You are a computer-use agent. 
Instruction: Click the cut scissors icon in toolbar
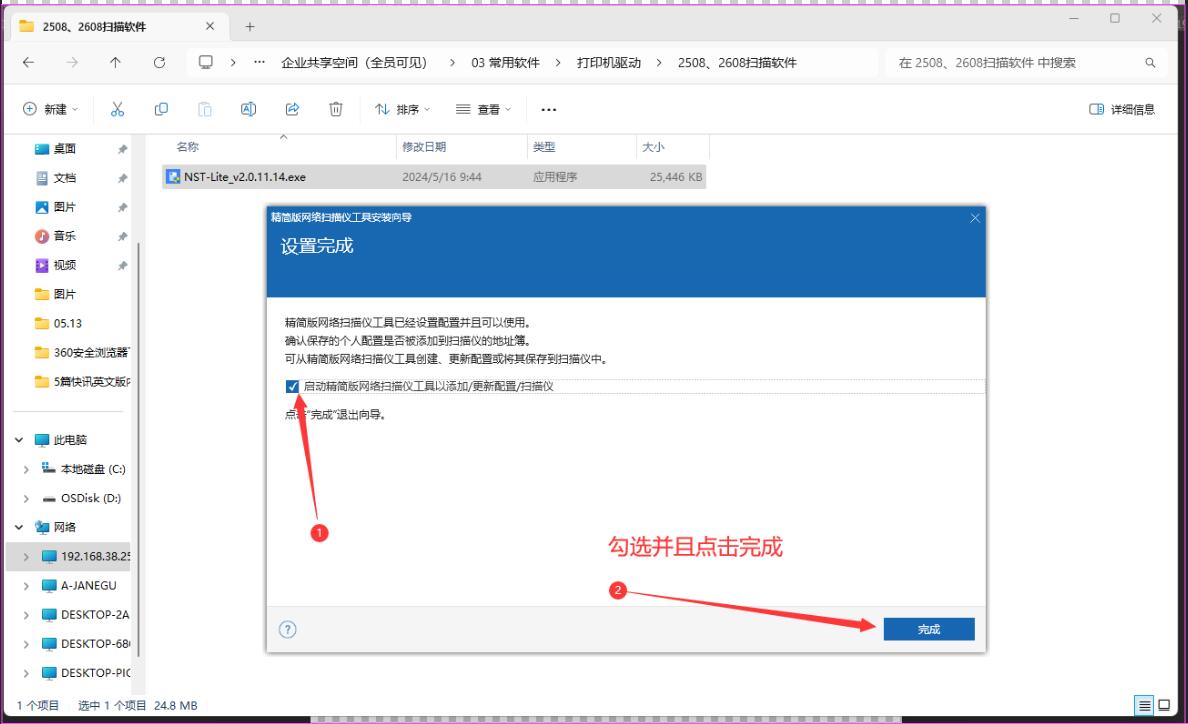117,109
